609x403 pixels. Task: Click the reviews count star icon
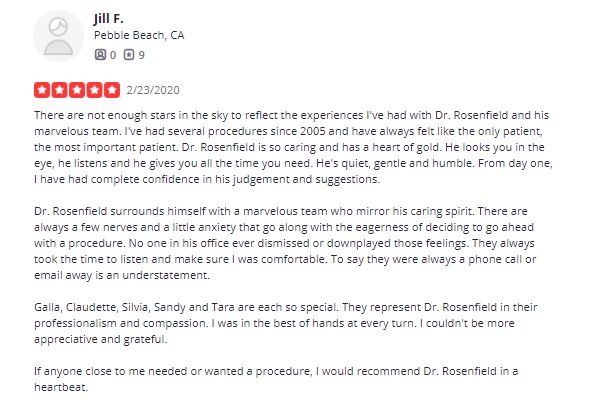[x=129, y=55]
